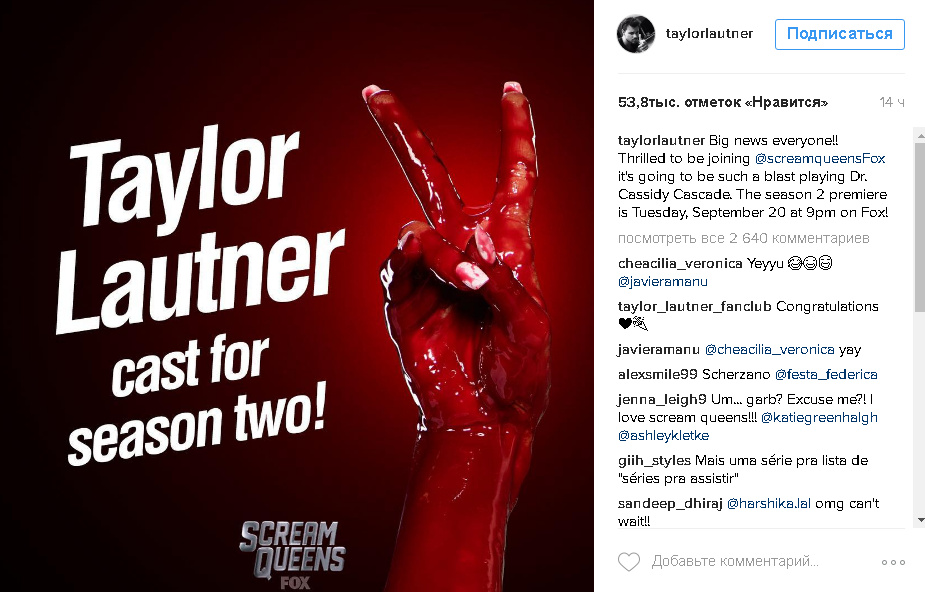Open the @screamqueensFox mention link

pyautogui.click(x=820, y=159)
